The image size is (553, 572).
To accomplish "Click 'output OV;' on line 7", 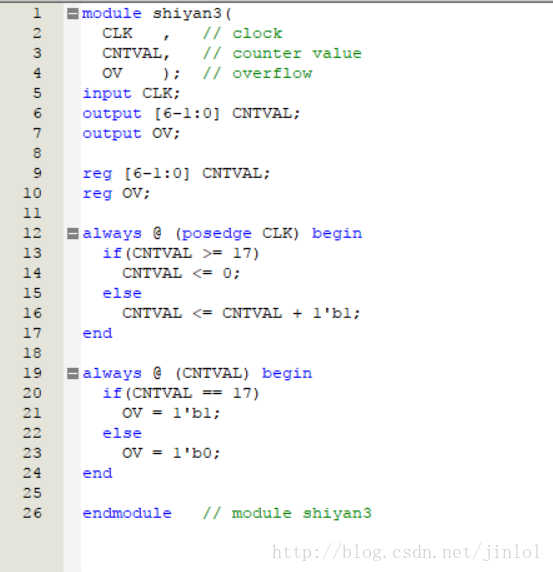I will click(x=131, y=134).
